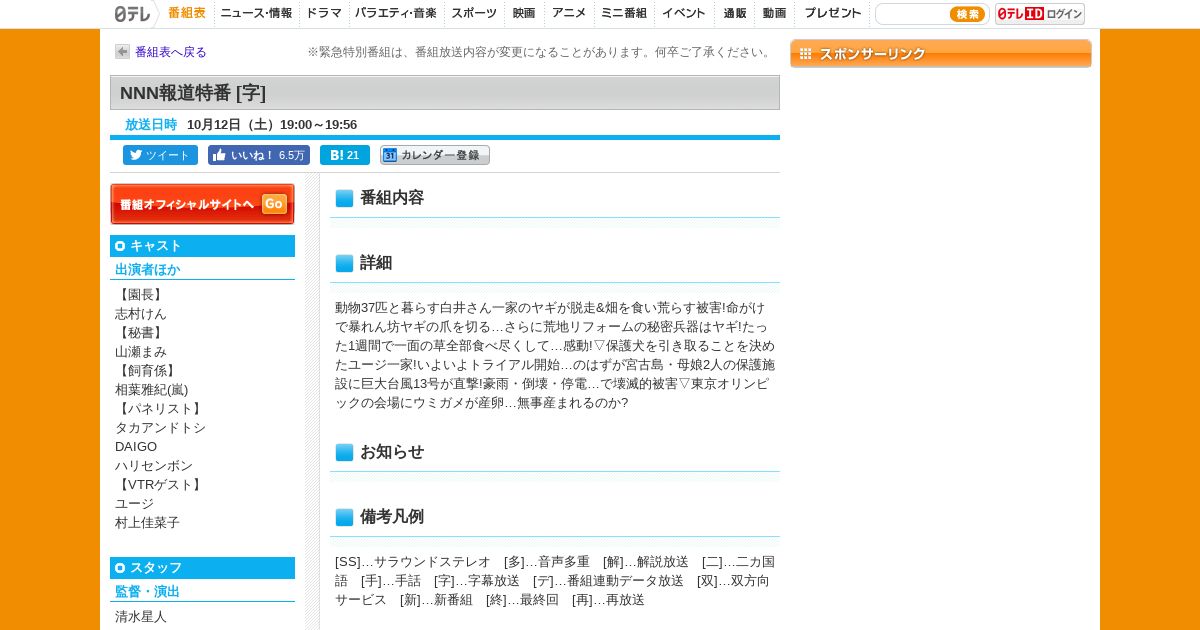Select cast name DAIGO
This screenshot has height=630, width=1200.
click(136, 447)
